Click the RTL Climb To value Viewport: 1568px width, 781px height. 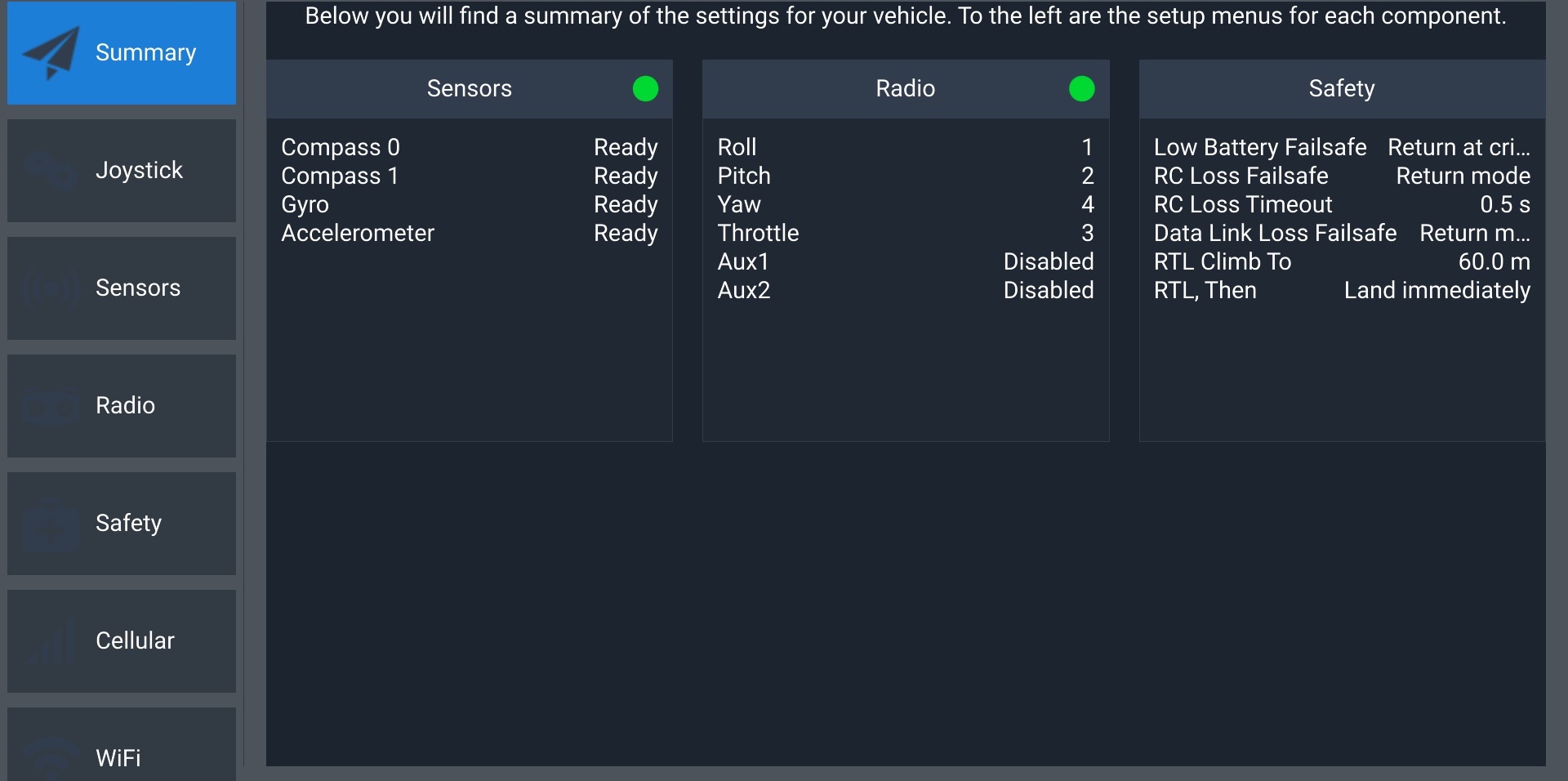pos(1494,261)
